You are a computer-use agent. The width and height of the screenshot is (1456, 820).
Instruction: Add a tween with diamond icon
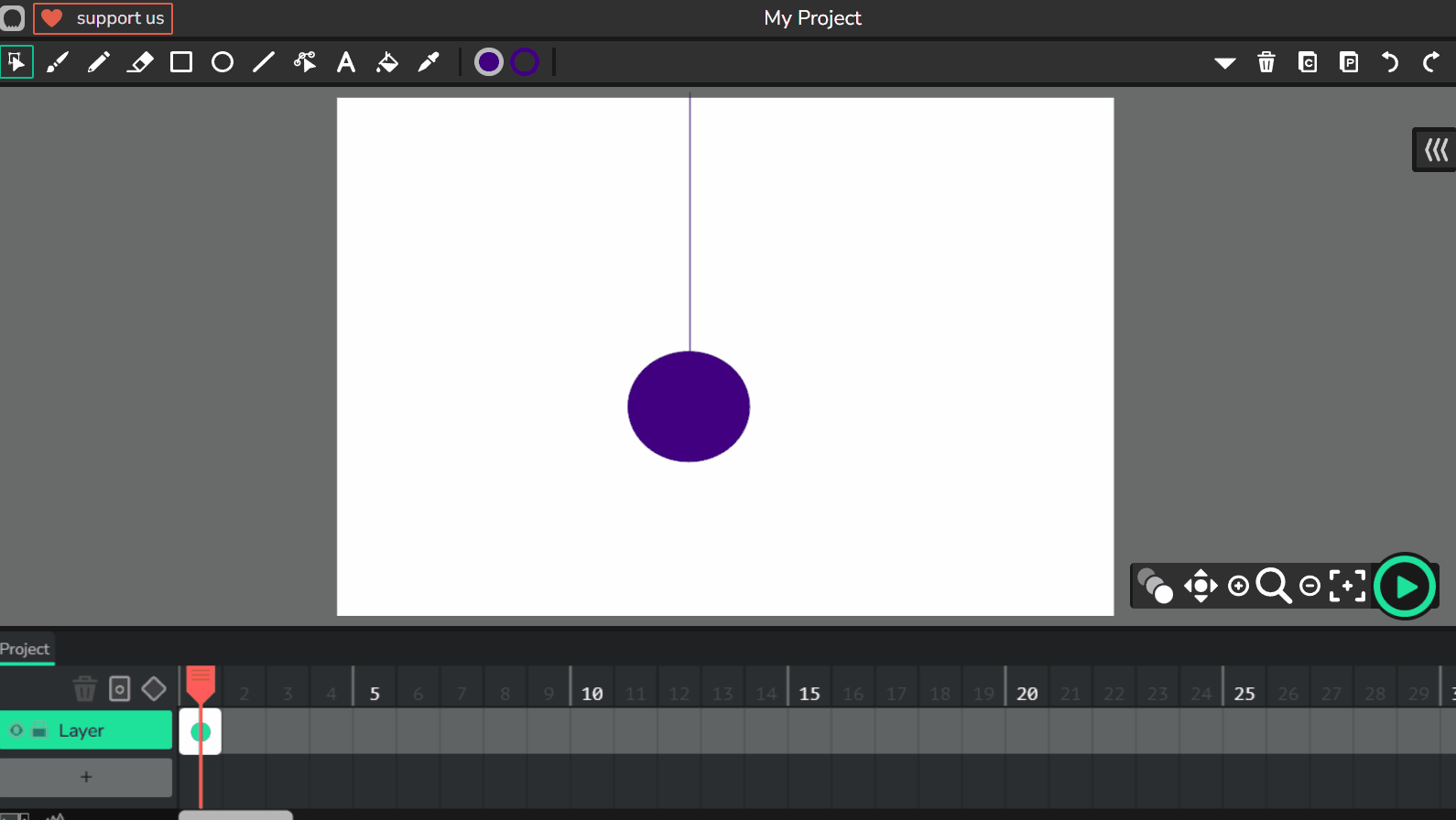coord(154,688)
